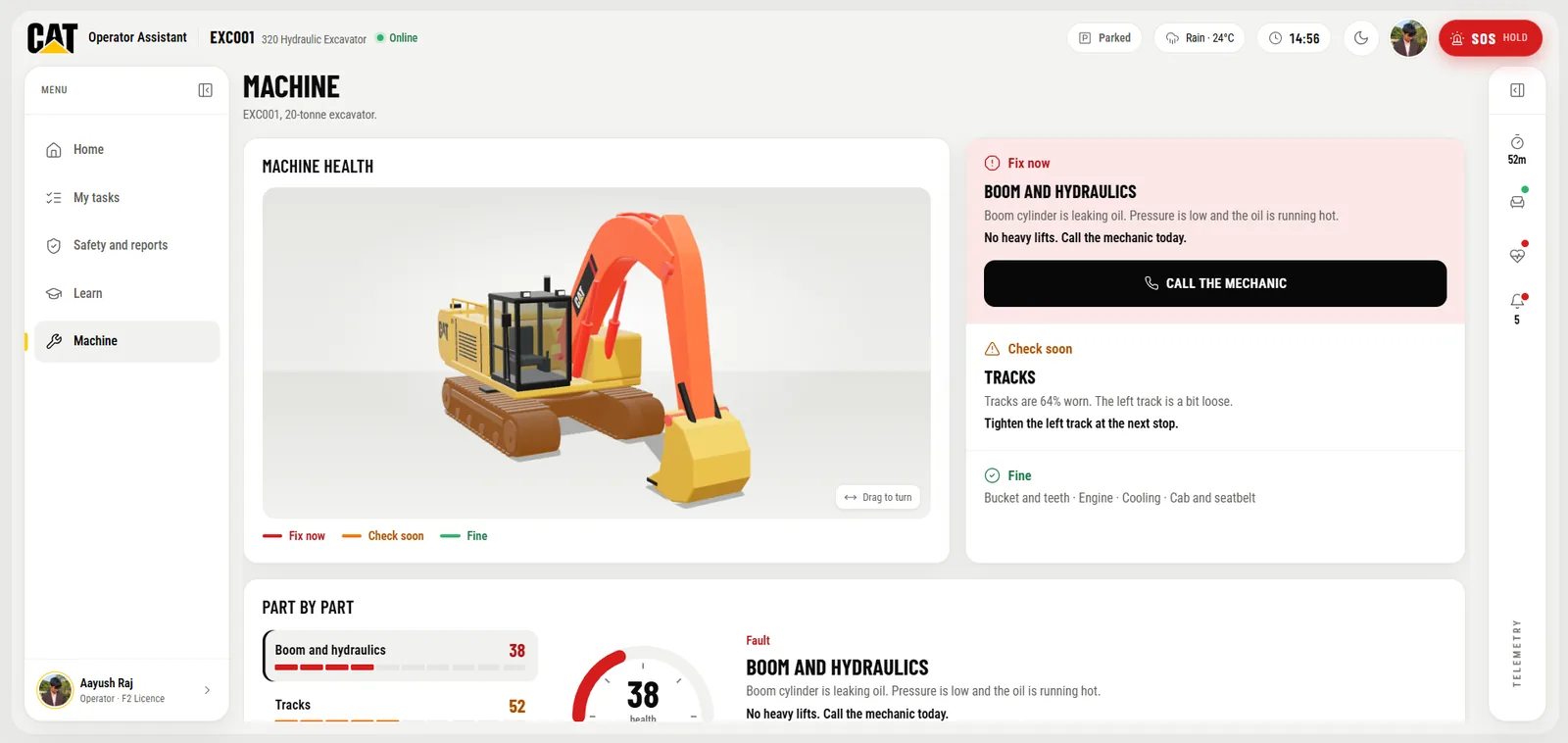Click the PART BY PART title

(308, 608)
